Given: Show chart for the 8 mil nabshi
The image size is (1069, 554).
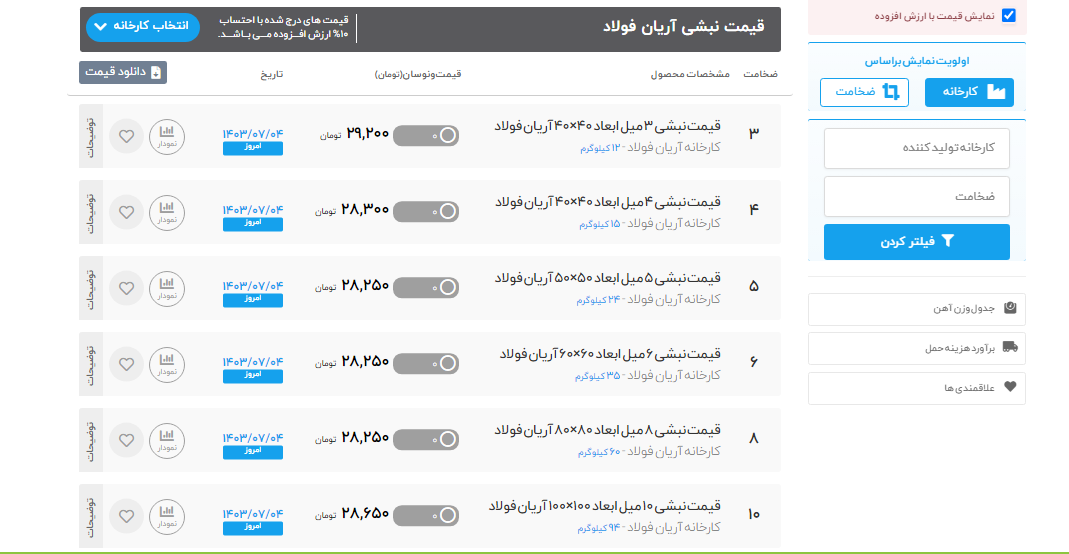Looking at the screenshot, I should pos(167,440).
